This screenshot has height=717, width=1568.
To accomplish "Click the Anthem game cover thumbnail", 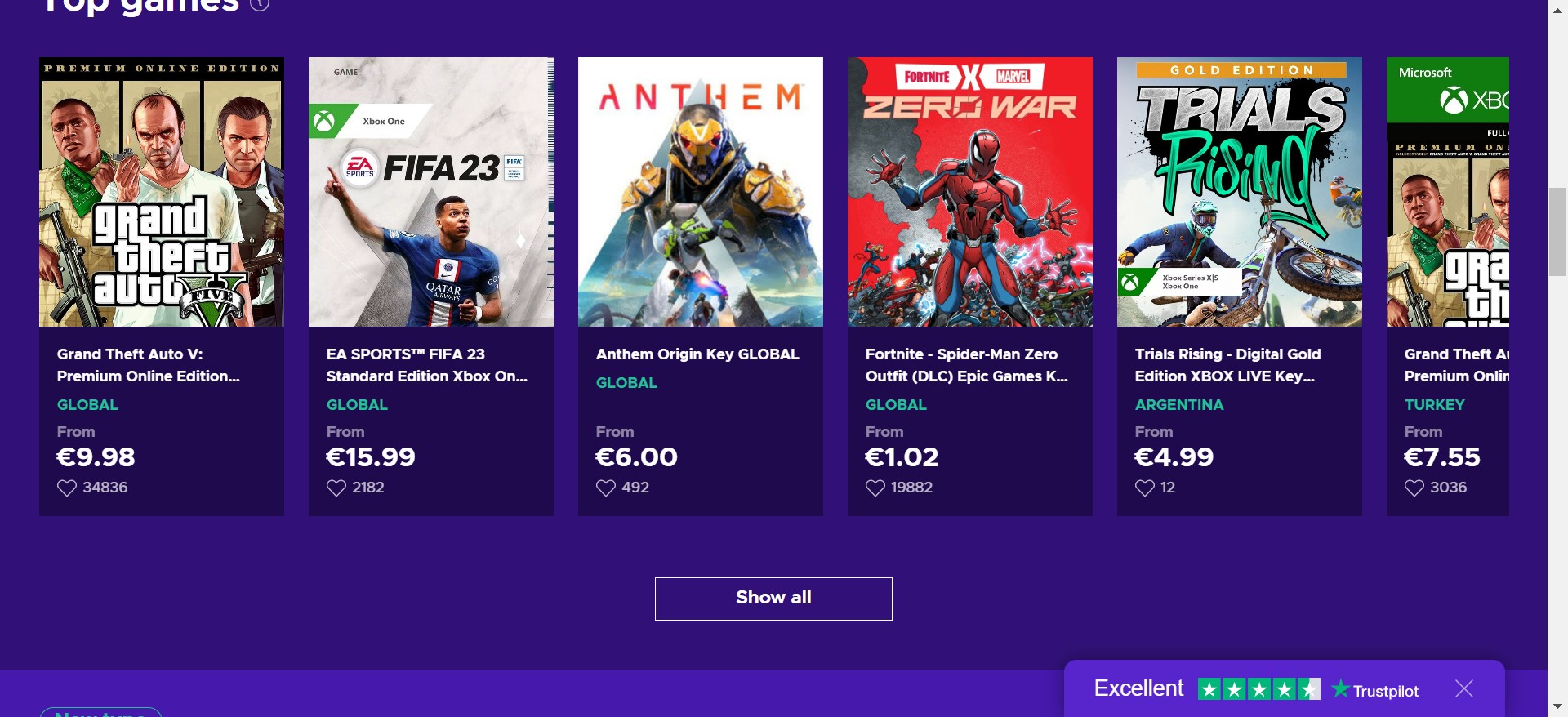I will click(x=701, y=192).
